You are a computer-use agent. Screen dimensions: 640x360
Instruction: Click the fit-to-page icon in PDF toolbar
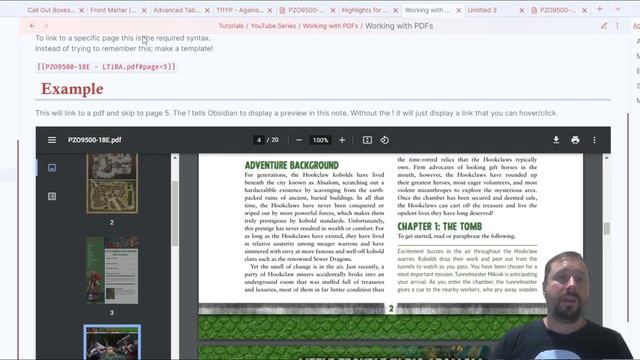point(367,140)
